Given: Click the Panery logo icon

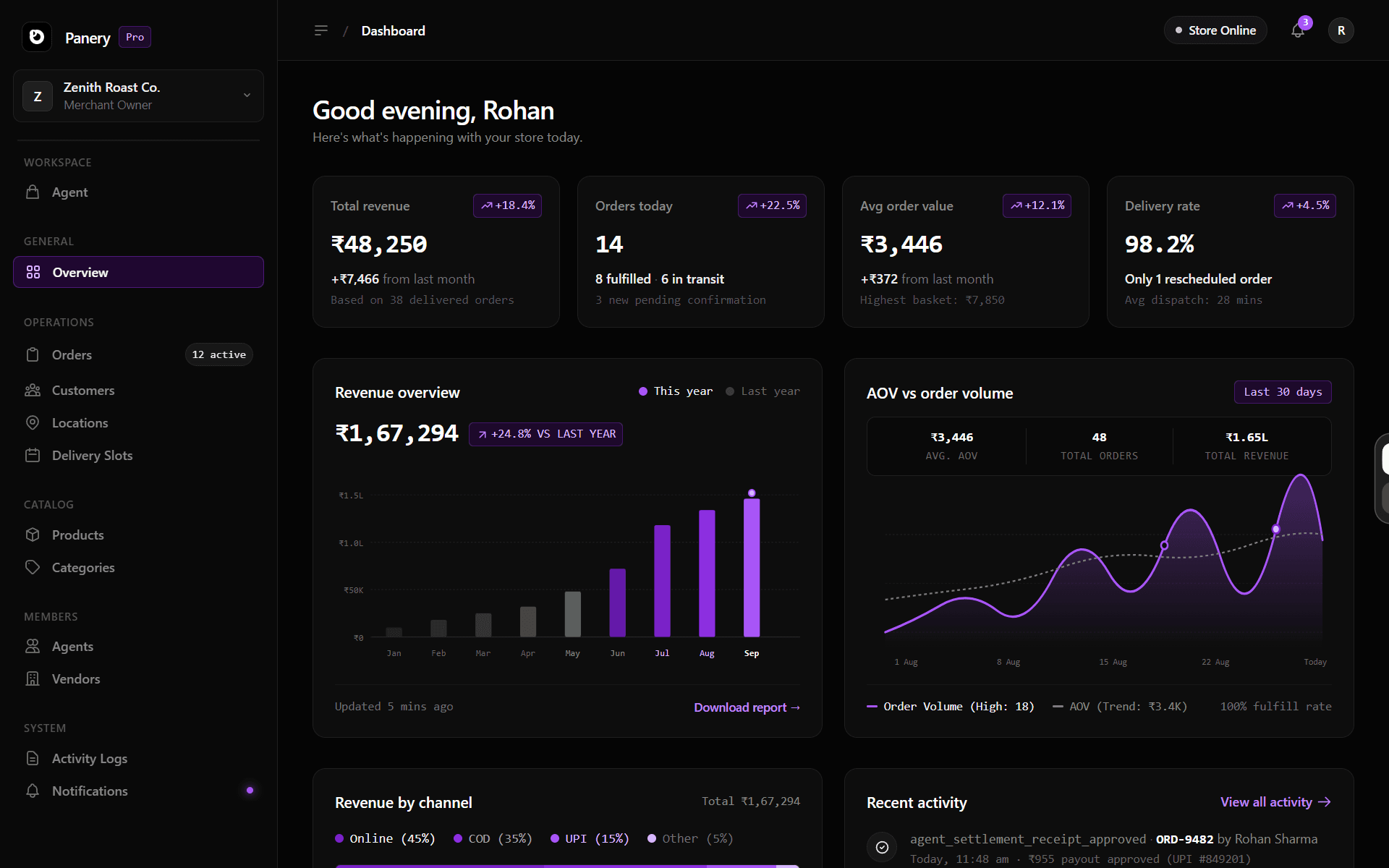Looking at the screenshot, I should (37, 37).
